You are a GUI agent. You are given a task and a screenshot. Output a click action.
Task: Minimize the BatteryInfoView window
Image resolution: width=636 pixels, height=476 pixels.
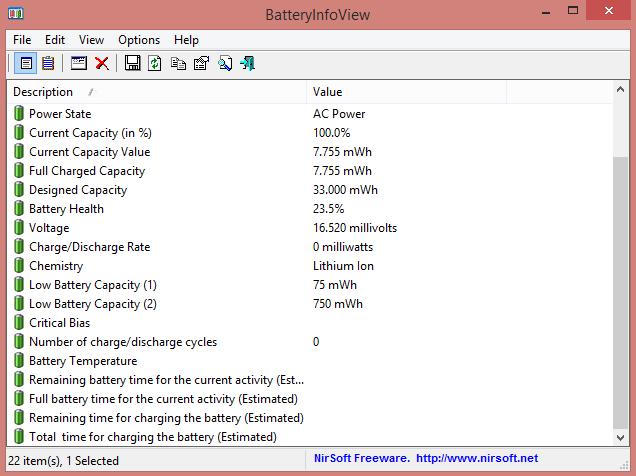[546, 12]
